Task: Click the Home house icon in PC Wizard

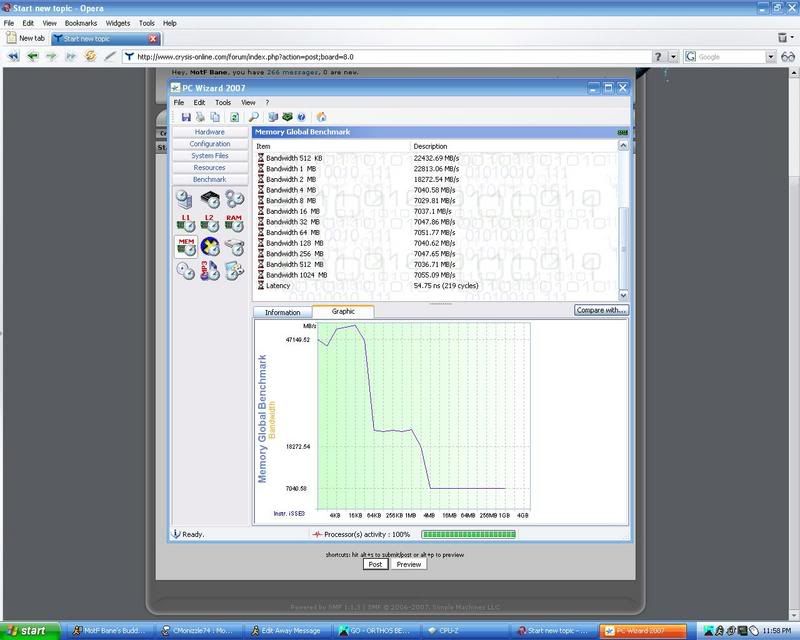Action: coord(321,117)
